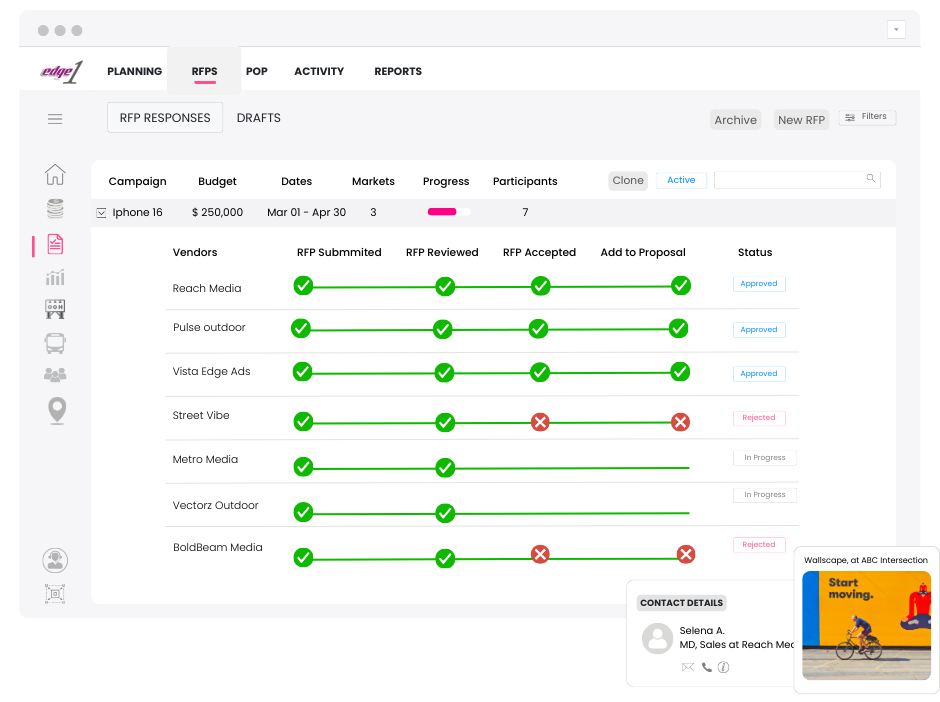Click the phone icon in Contact Details
The width and height of the screenshot is (940, 702).
pos(707,667)
